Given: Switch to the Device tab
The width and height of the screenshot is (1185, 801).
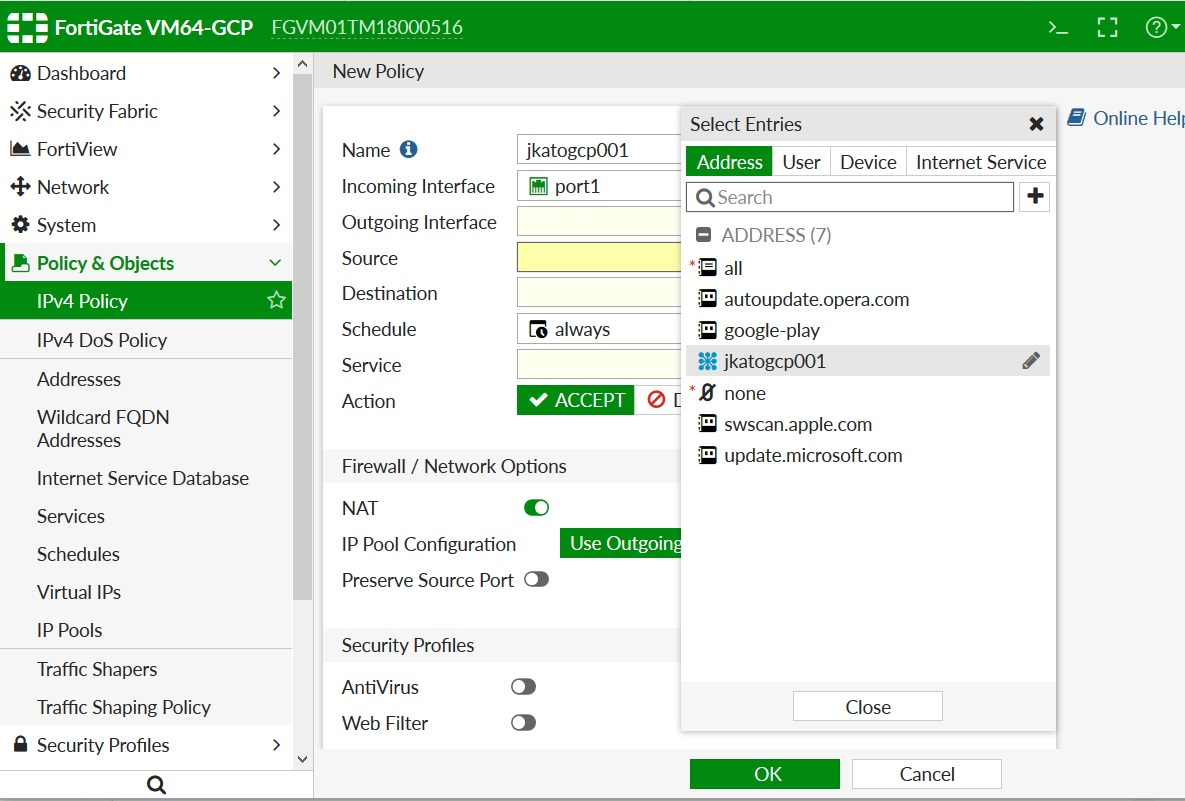Looking at the screenshot, I should tap(868, 162).
